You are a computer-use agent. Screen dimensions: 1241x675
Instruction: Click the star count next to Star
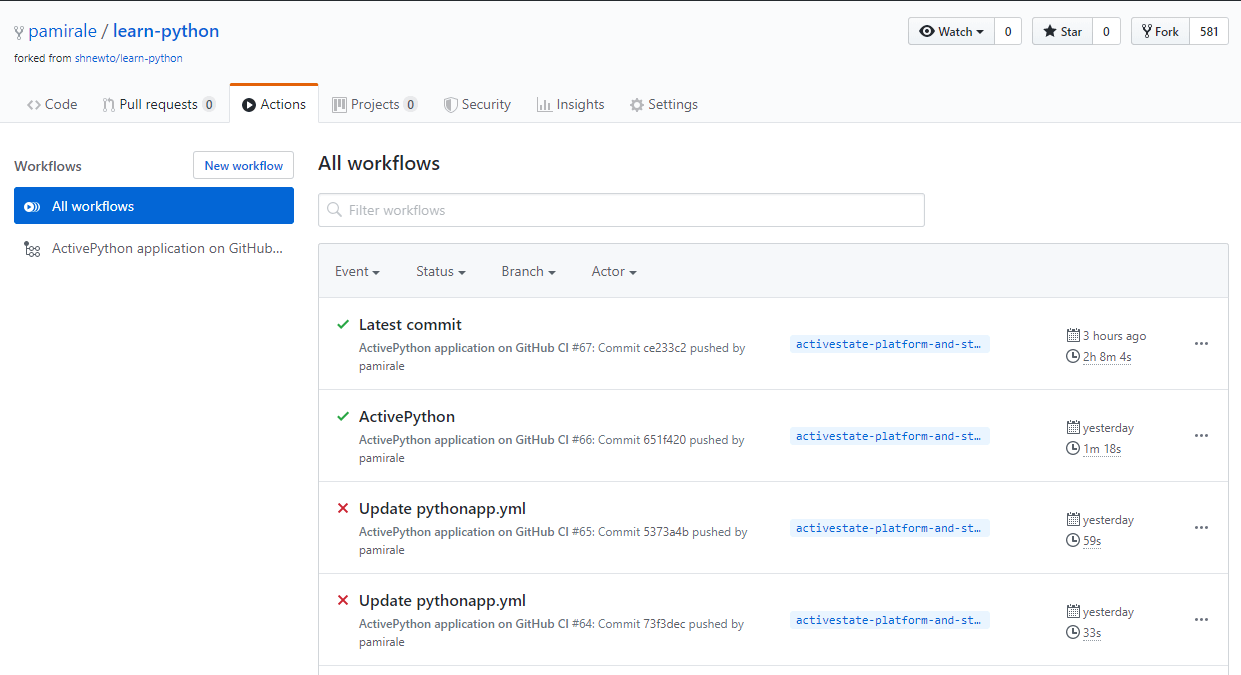click(1106, 31)
